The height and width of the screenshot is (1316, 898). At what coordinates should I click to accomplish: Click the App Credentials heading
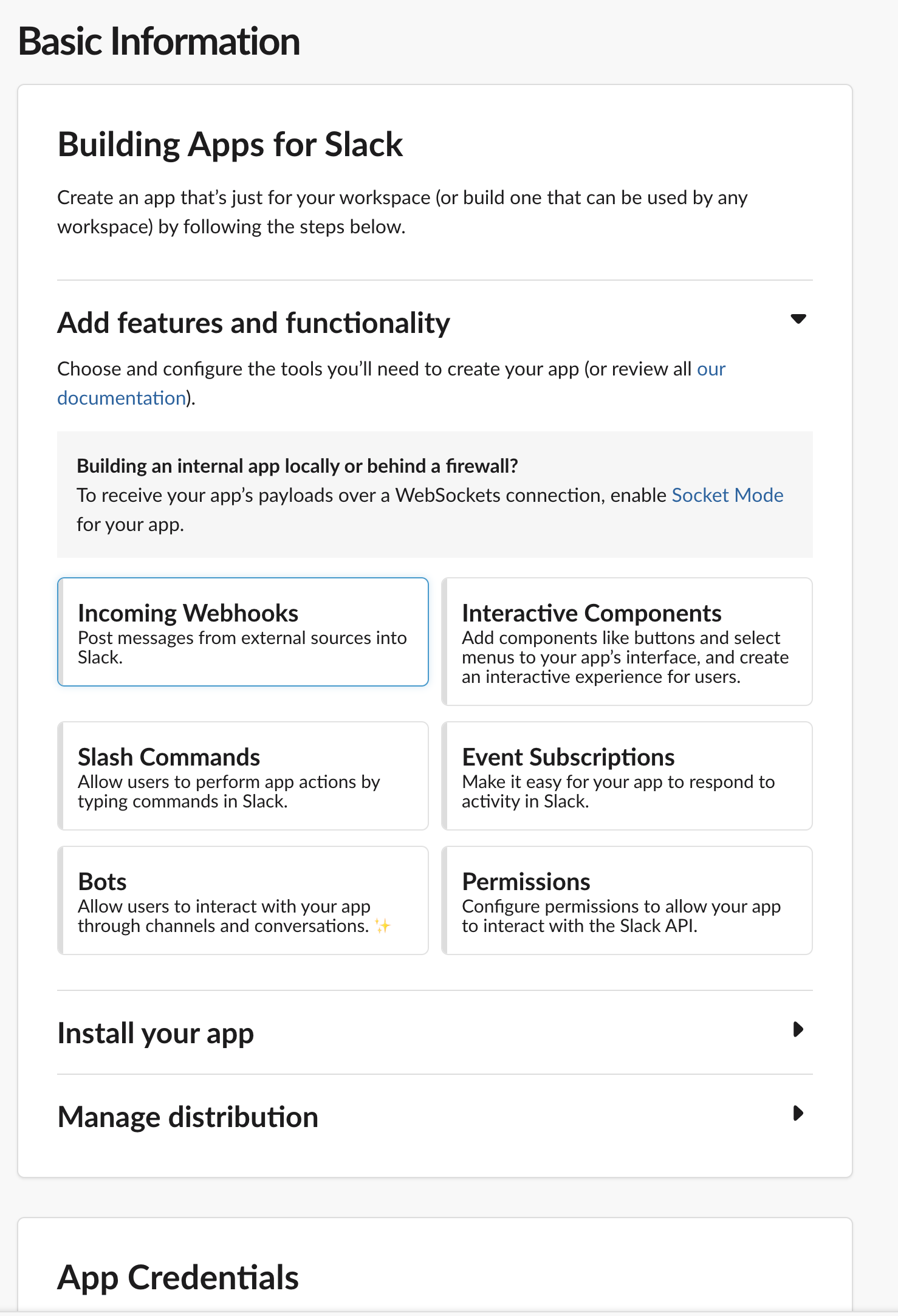click(178, 1277)
